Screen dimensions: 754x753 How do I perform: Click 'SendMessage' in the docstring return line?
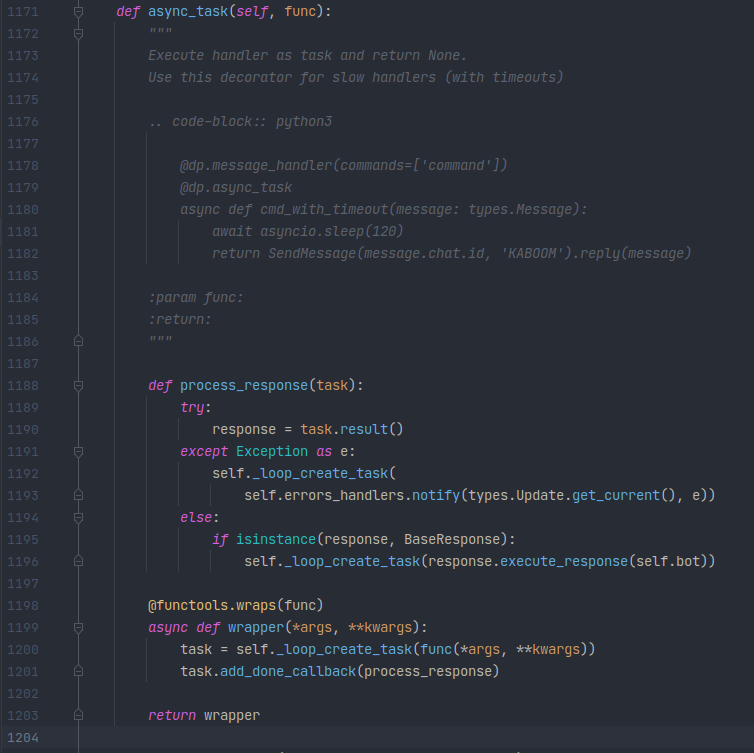click(x=312, y=253)
